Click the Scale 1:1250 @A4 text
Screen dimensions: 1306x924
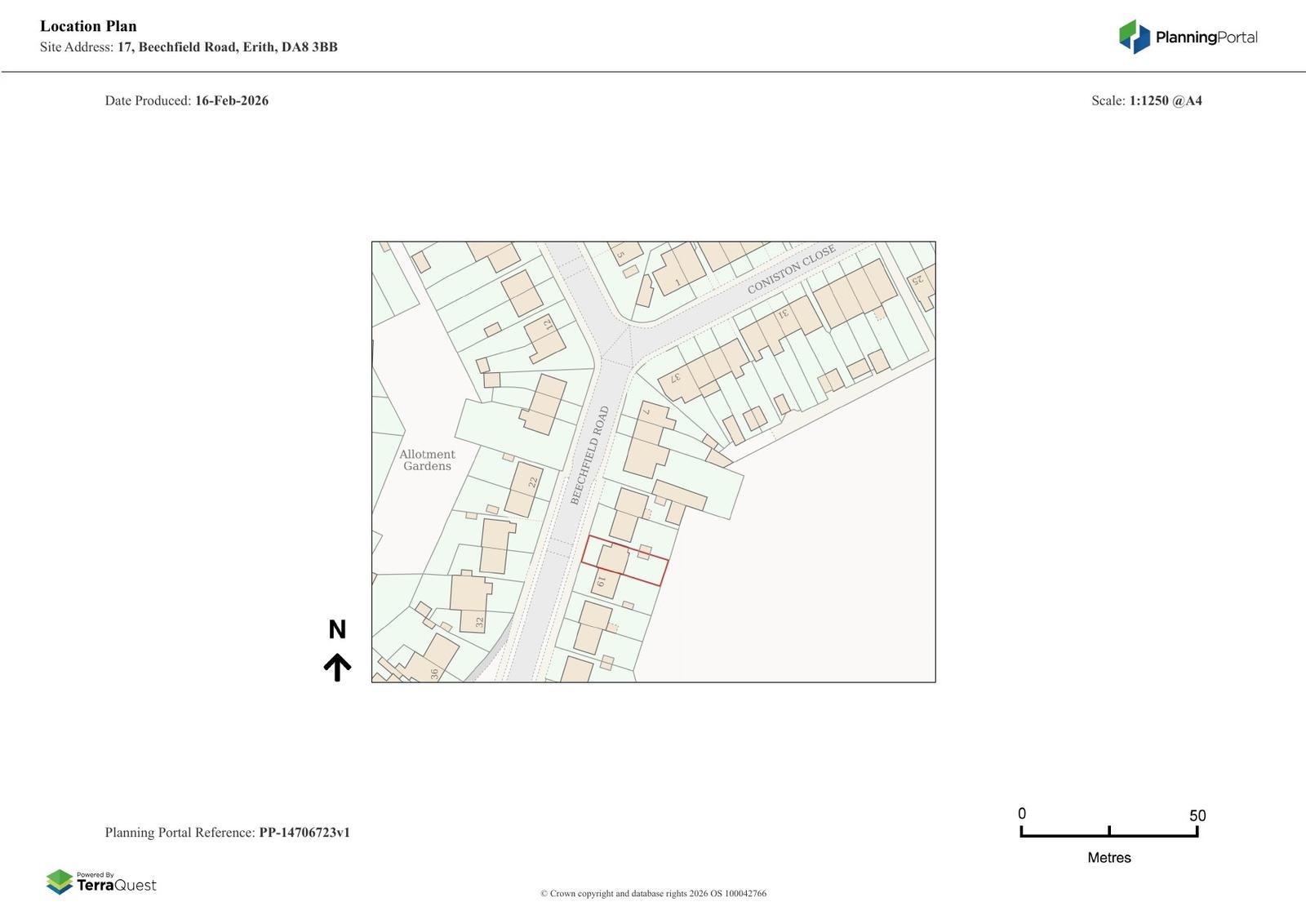click(1146, 100)
